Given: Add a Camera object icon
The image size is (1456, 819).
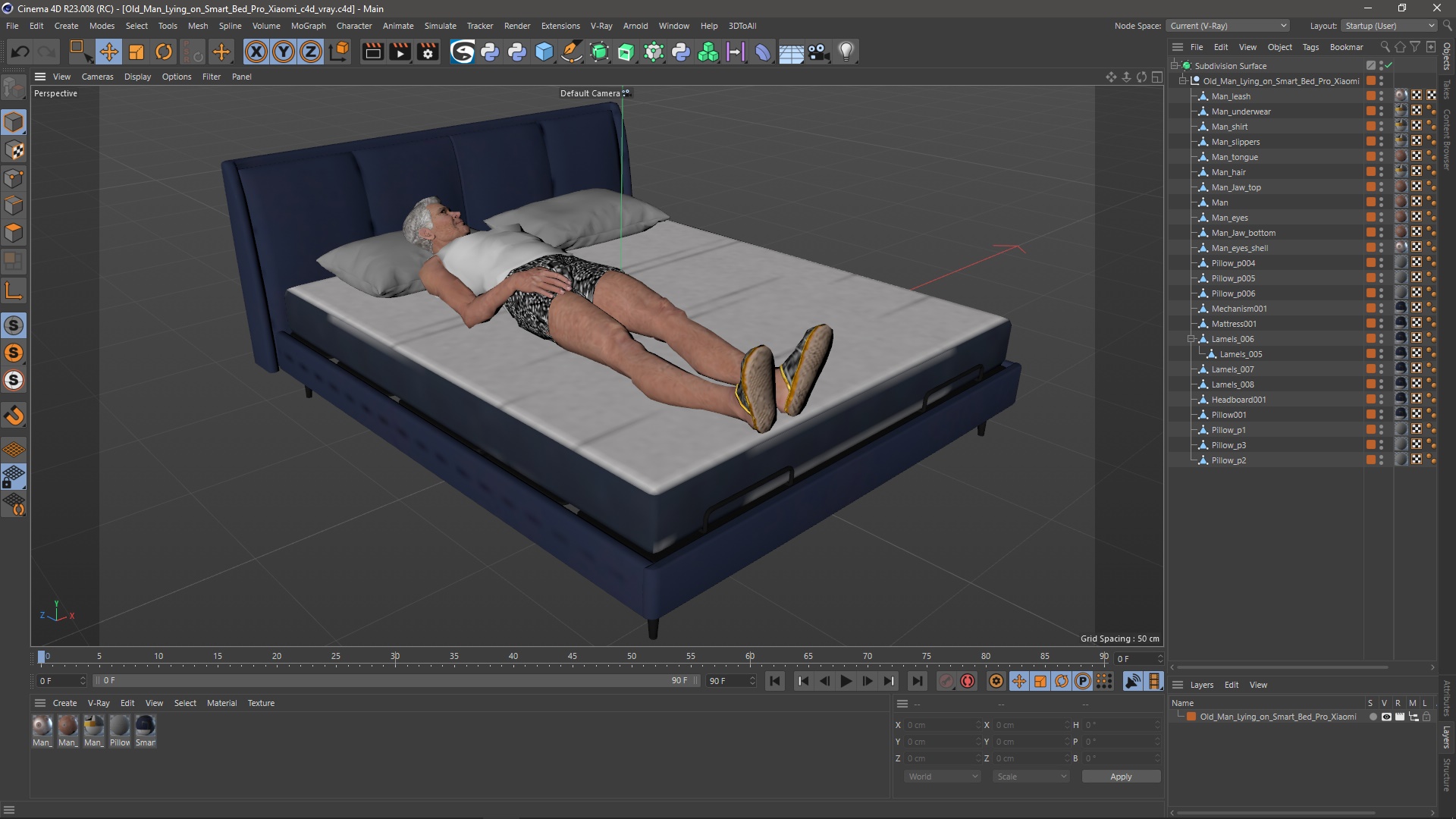Looking at the screenshot, I should [x=818, y=52].
